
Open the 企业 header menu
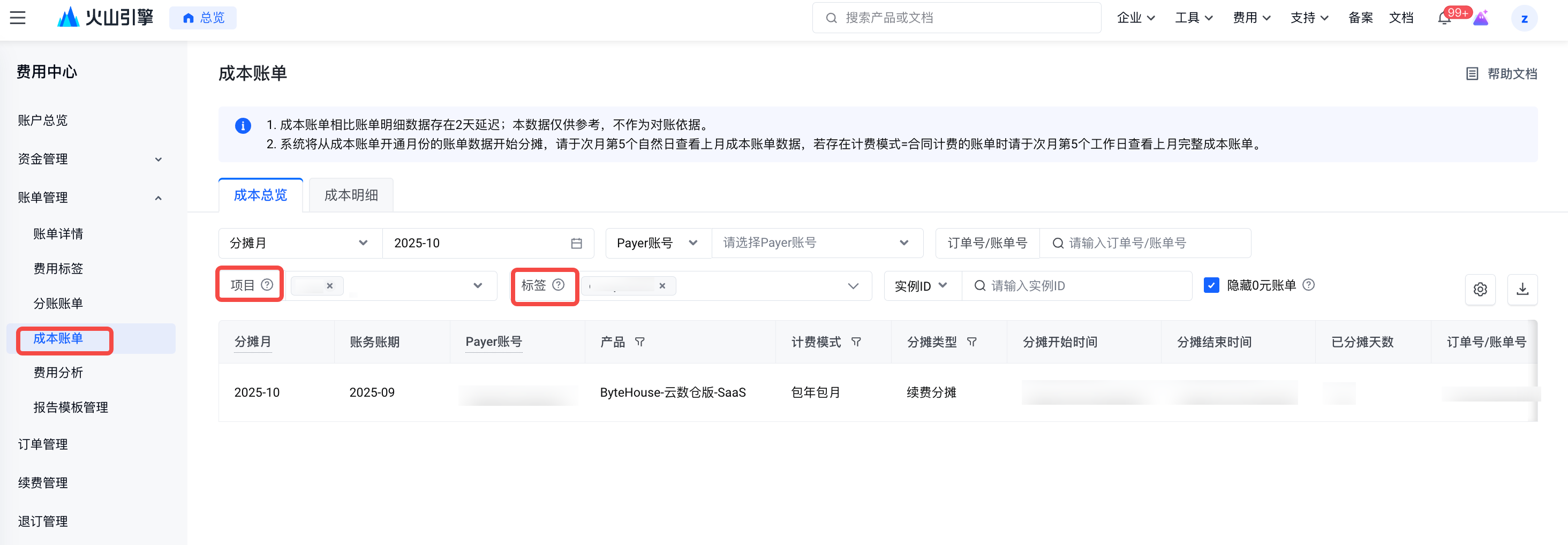pyautogui.click(x=1136, y=18)
